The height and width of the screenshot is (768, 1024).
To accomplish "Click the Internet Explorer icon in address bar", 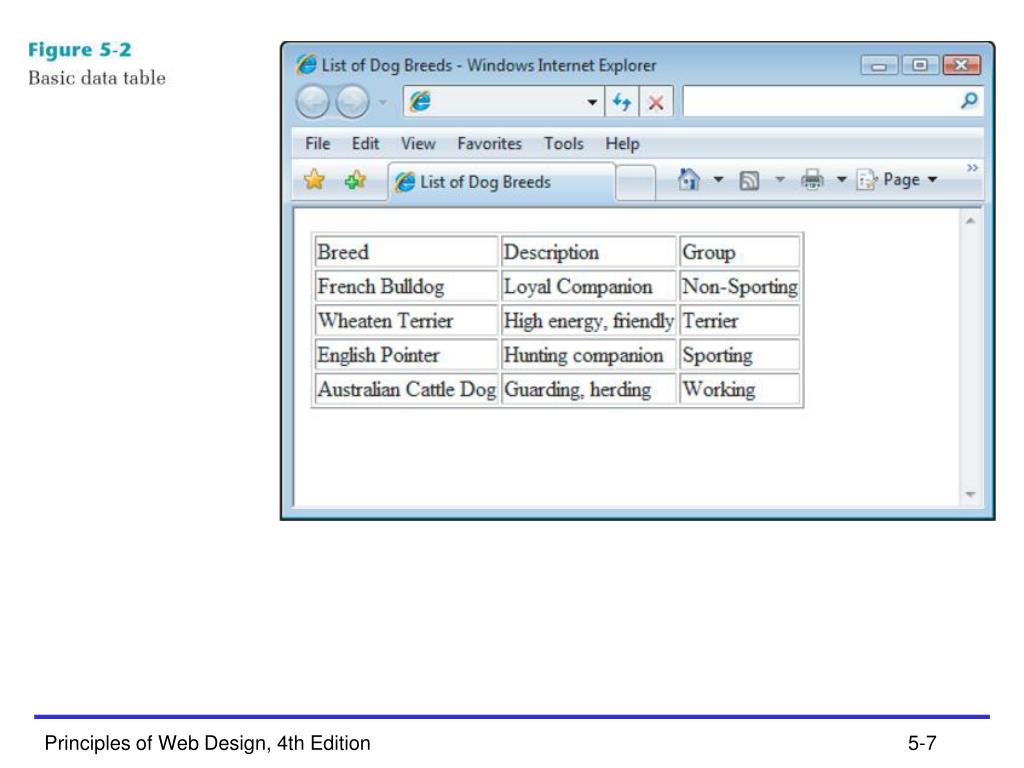I will [420, 101].
